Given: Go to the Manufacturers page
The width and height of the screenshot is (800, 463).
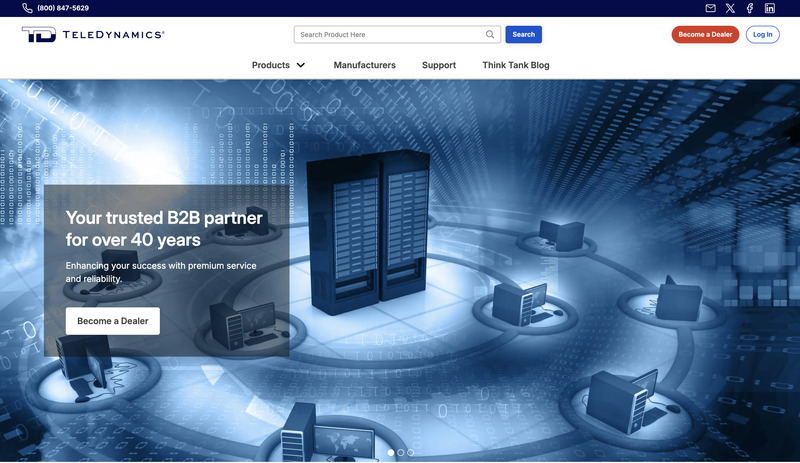Looking at the screenshot, I should pyautogui.click(x=364, y=65).
